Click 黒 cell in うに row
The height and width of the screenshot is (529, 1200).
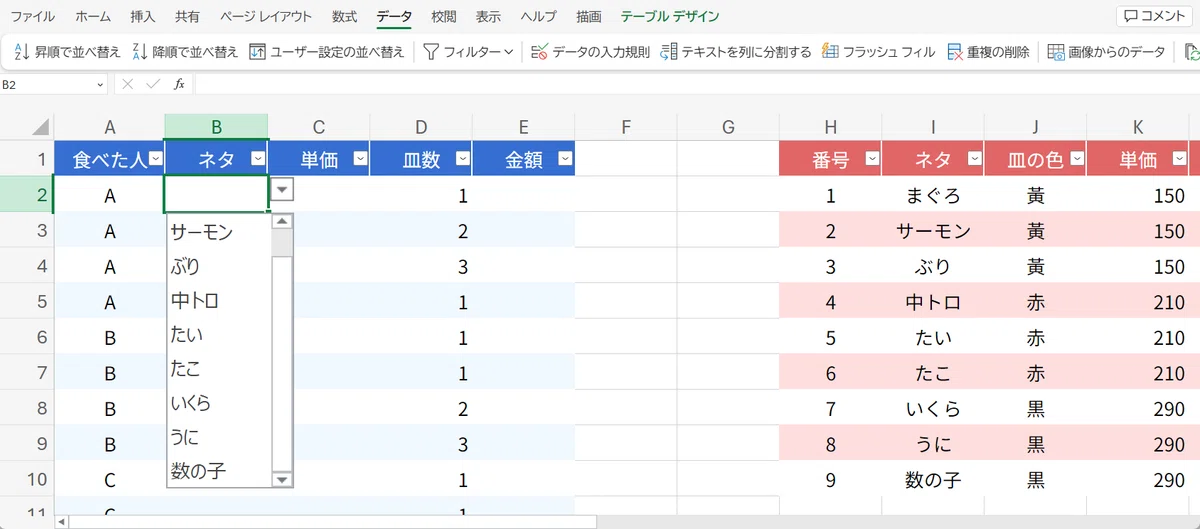click(1036, 443)
